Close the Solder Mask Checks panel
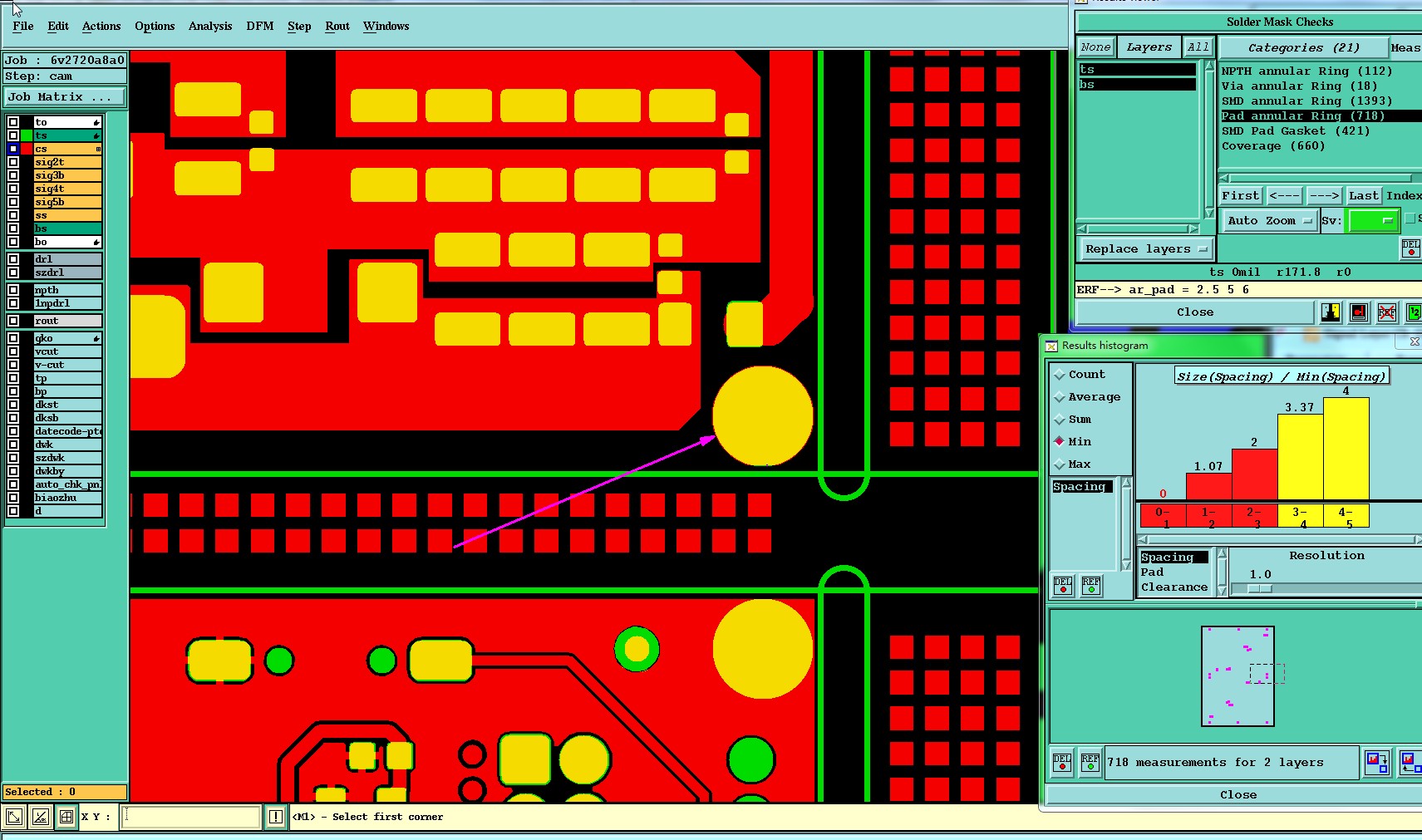This screenshot has height=840, width=1422. pos(1195,312)
